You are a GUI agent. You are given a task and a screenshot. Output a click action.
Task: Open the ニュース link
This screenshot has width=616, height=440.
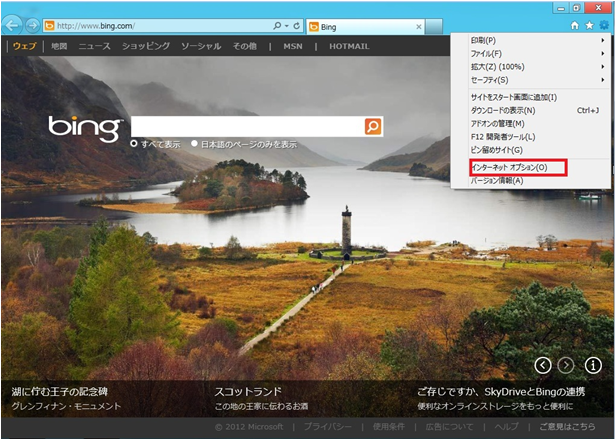click(x=94, y=46)
